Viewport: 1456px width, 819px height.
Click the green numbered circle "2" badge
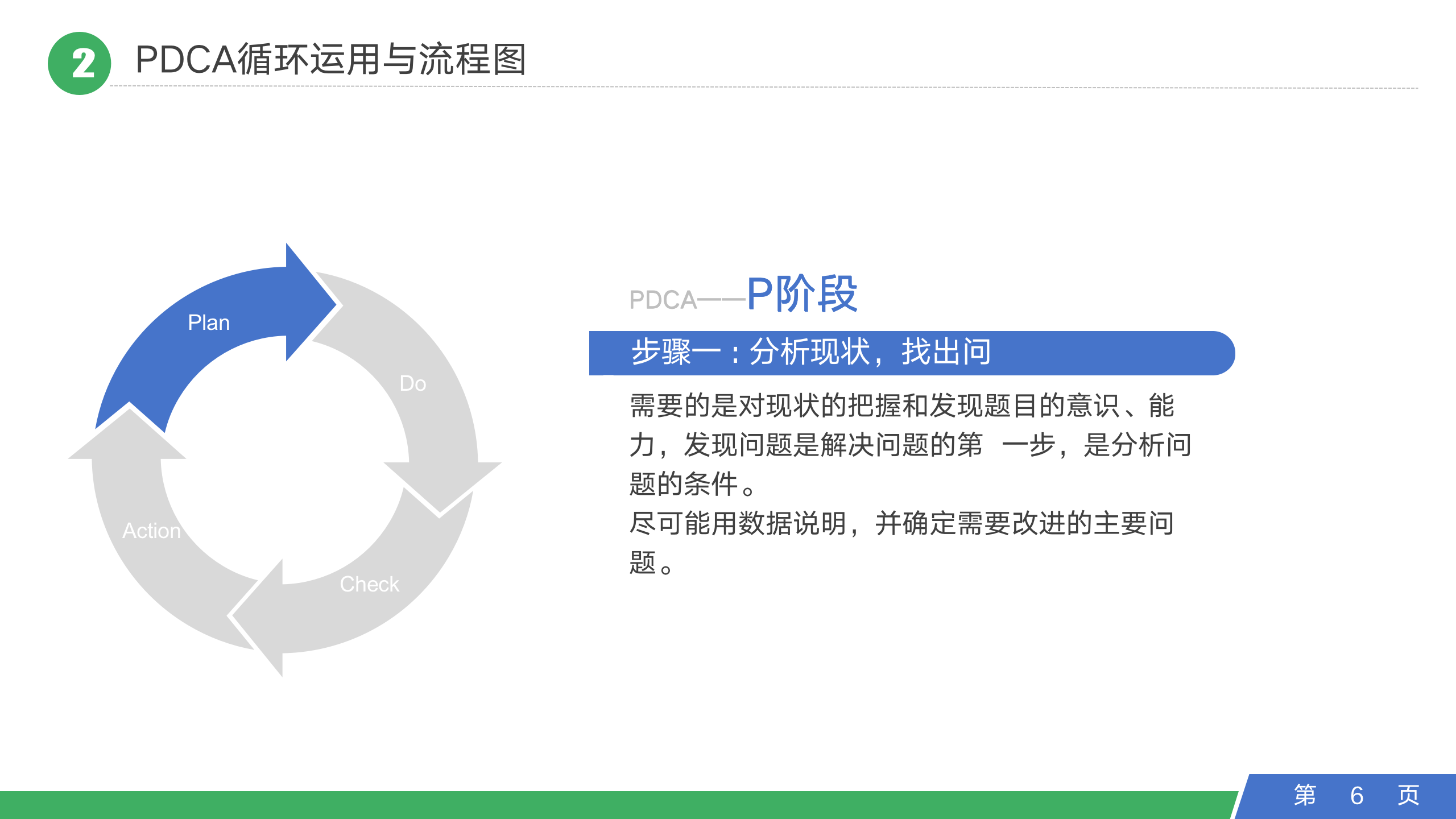coord(80,64)
